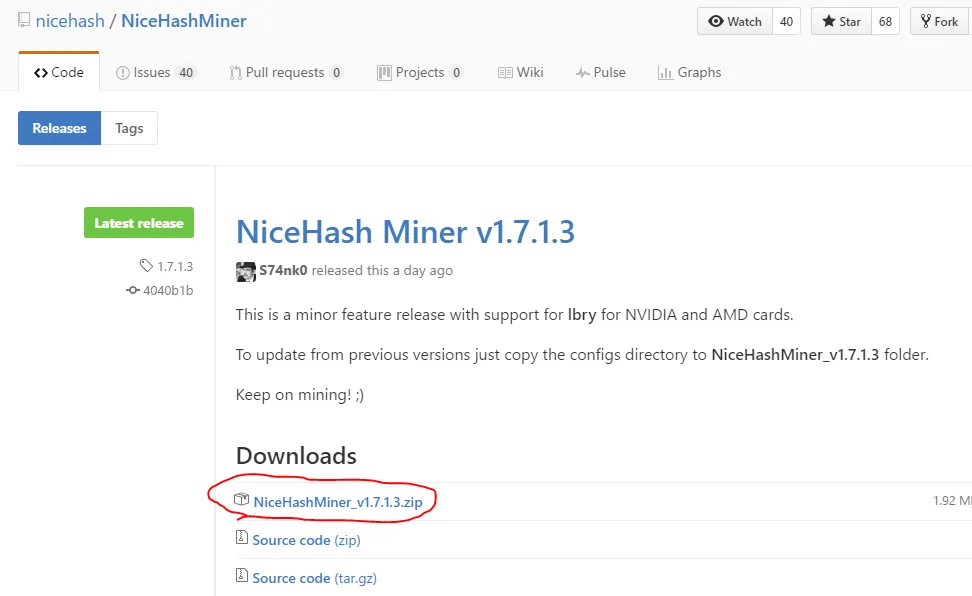Switch to the Code tab

coord(59,73)
